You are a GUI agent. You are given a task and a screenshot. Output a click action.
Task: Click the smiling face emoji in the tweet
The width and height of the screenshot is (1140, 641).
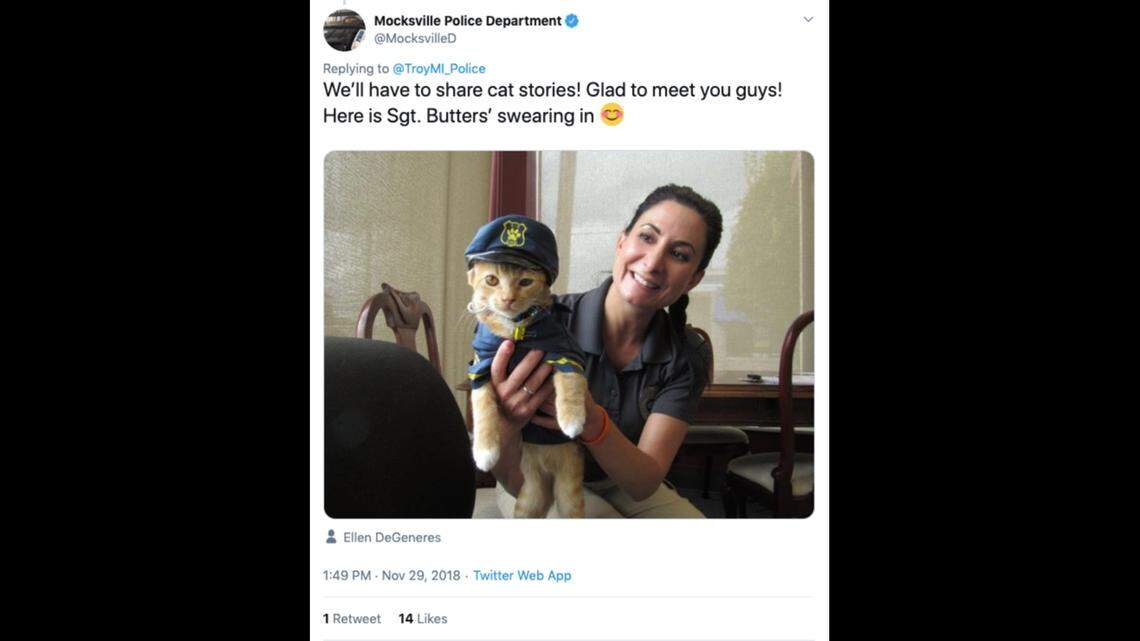click(612, 115)
